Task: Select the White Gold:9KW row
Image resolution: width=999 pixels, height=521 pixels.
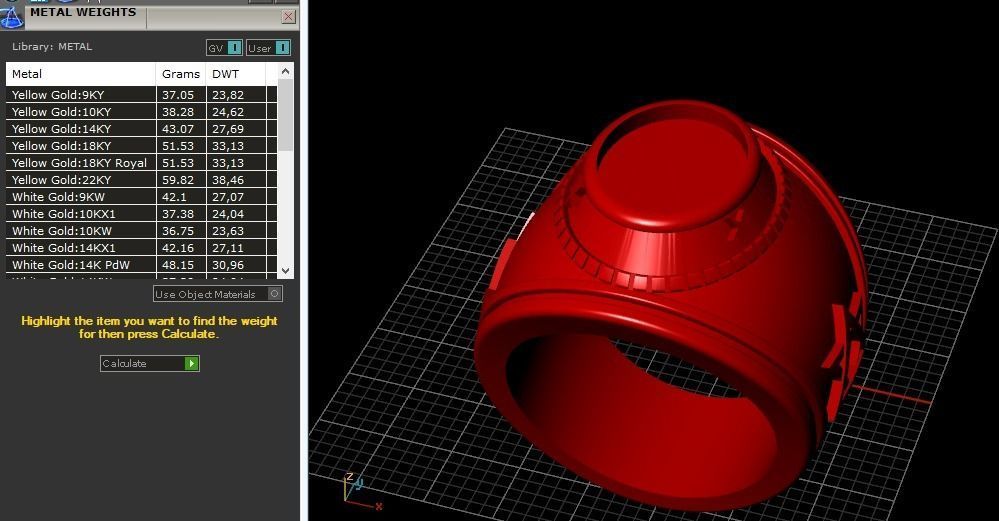Action: [141, 197]
